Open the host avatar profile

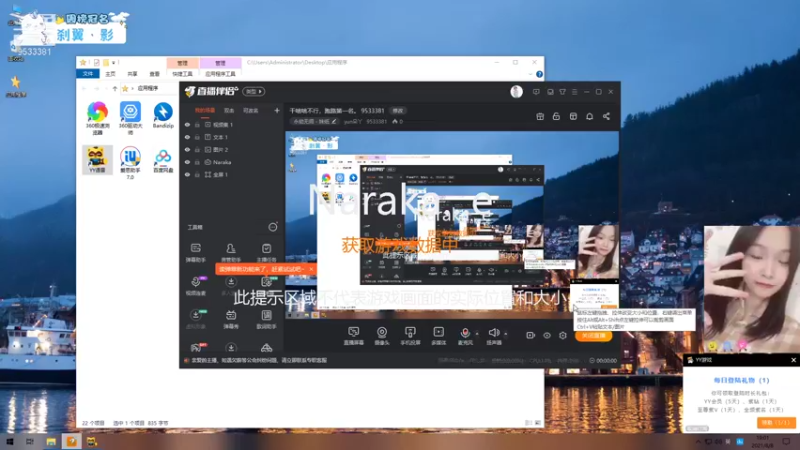[x=516, y=91]
